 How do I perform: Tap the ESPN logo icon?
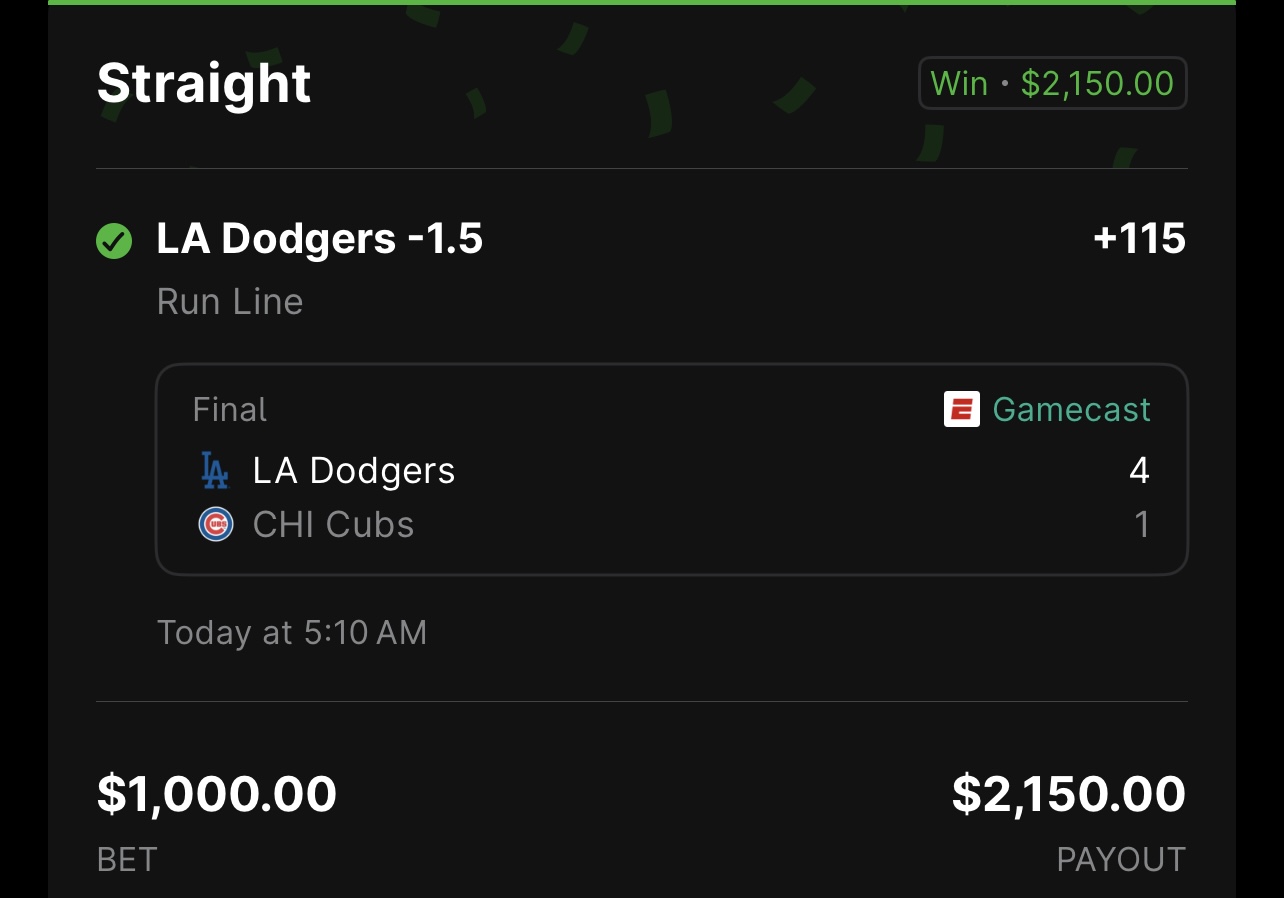coord(961,409)
